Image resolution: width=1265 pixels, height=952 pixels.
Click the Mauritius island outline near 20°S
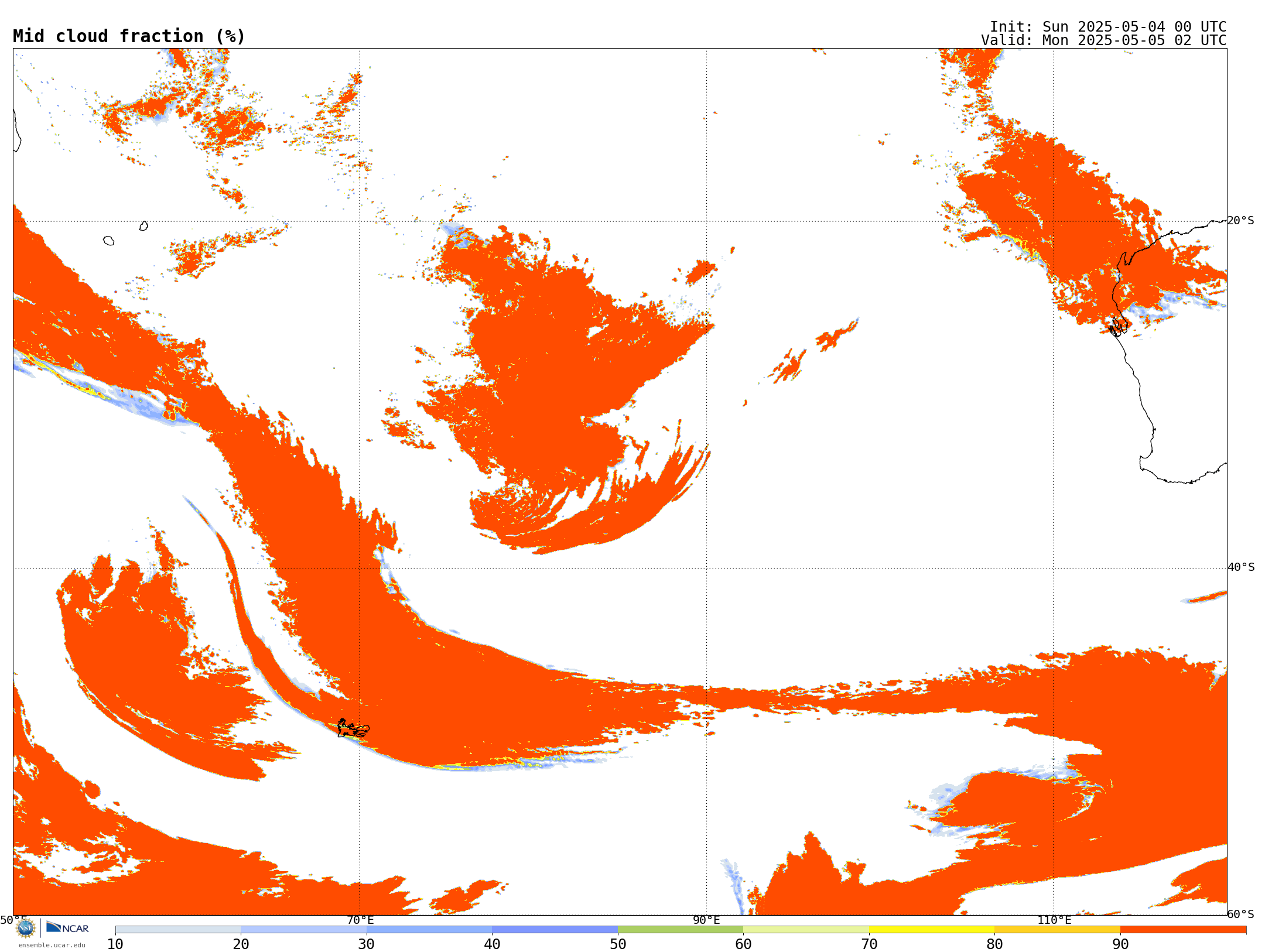tap(143, 226)
